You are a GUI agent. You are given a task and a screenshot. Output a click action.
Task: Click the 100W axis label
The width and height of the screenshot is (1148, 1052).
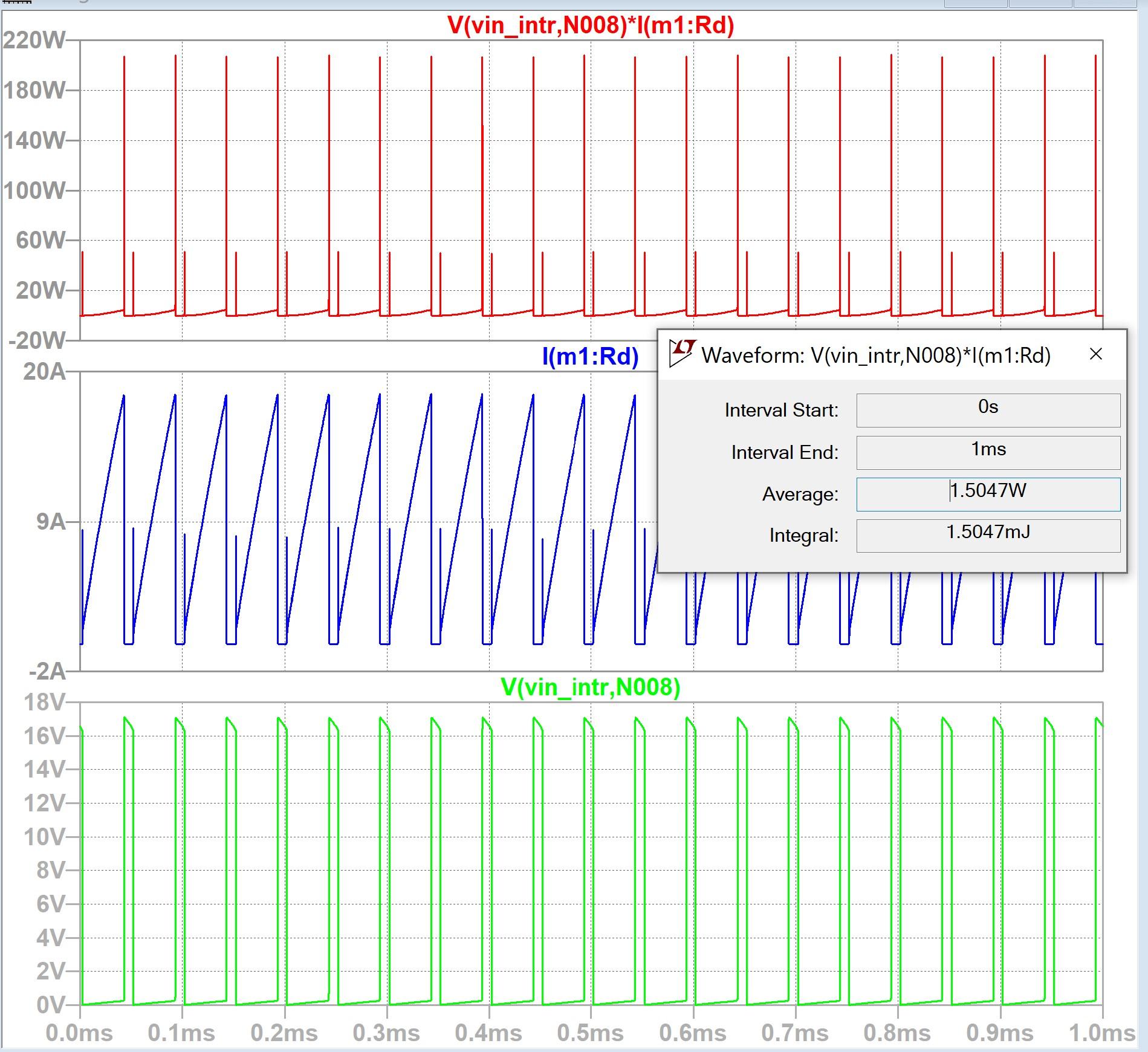tap(34, 191)
